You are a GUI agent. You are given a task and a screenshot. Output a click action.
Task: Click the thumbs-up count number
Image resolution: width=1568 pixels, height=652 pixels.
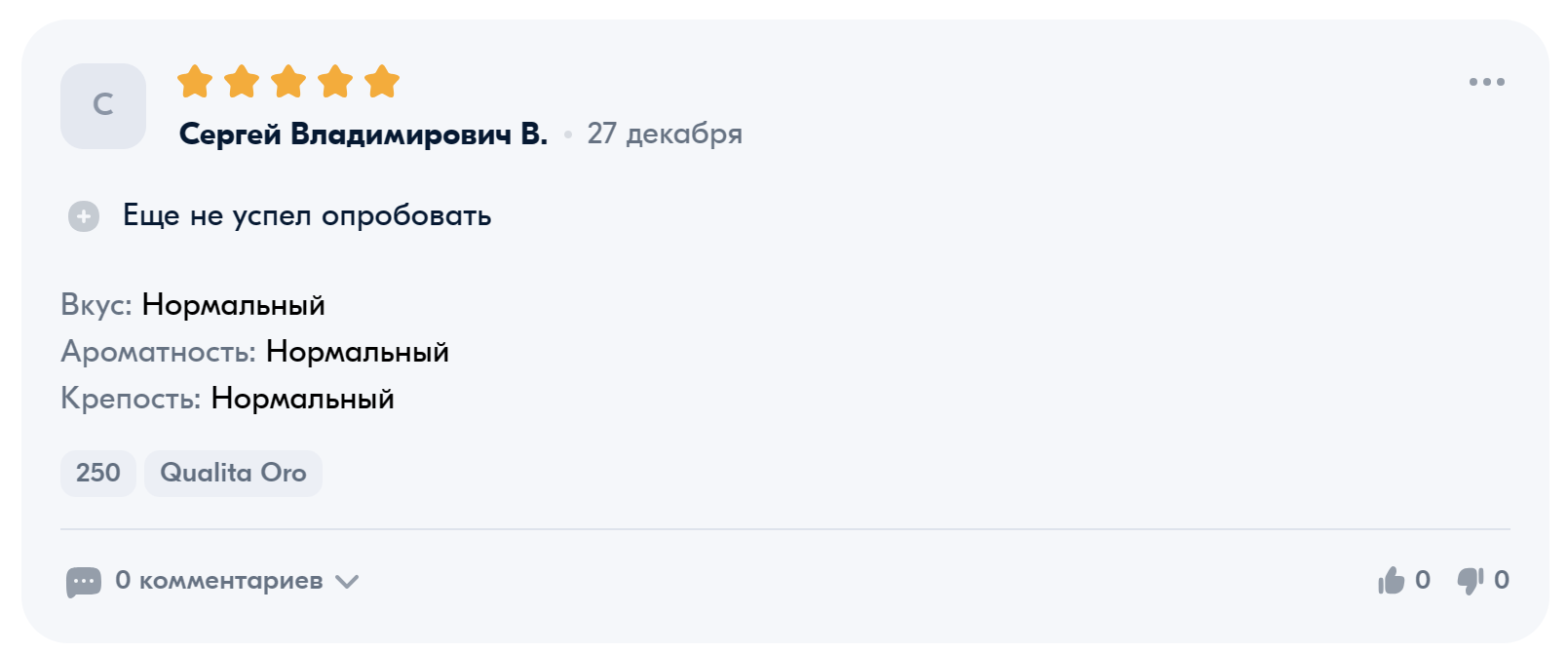point(1423,581)
